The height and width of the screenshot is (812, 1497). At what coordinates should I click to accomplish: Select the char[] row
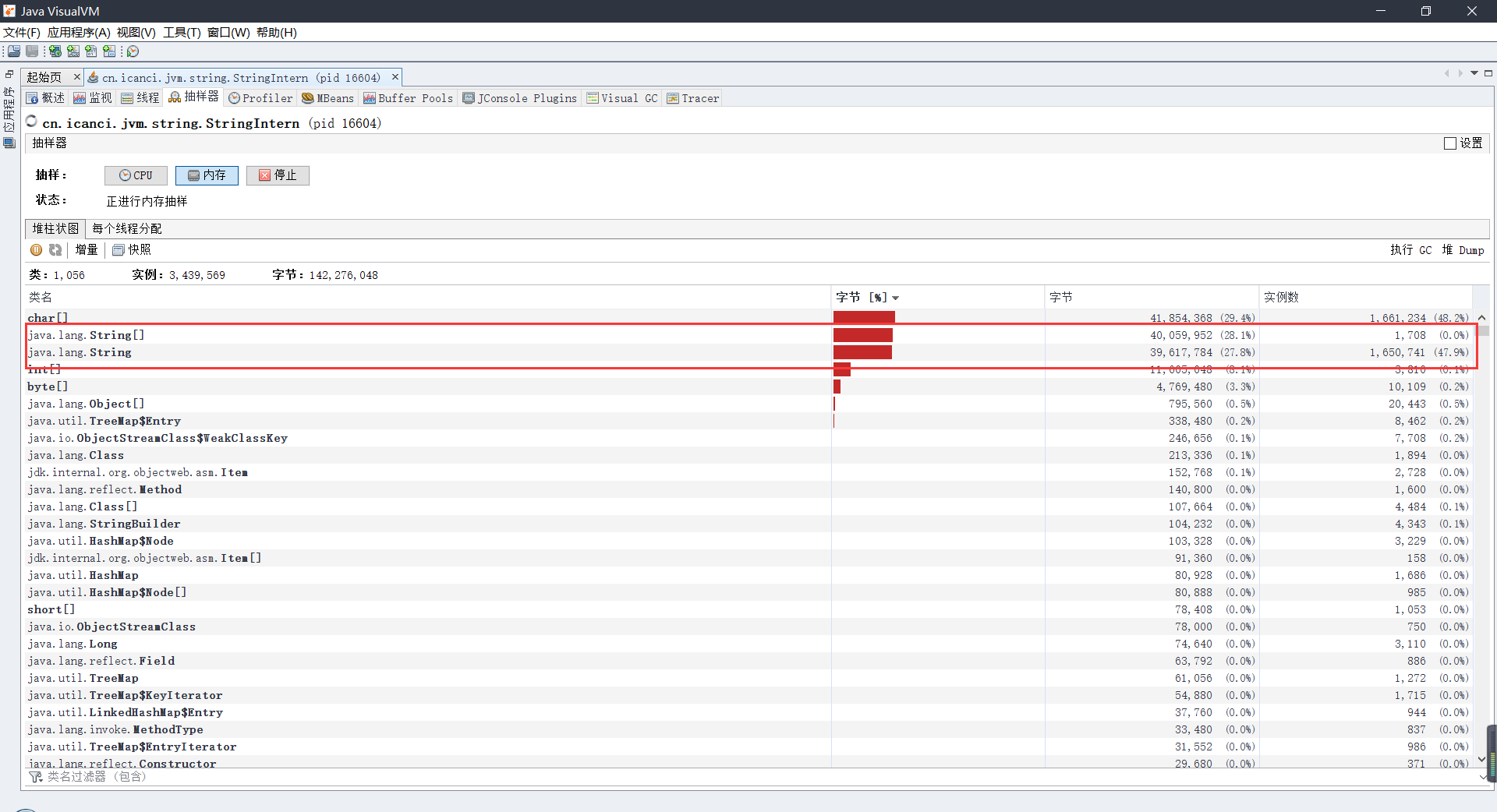tap(748, 318)
